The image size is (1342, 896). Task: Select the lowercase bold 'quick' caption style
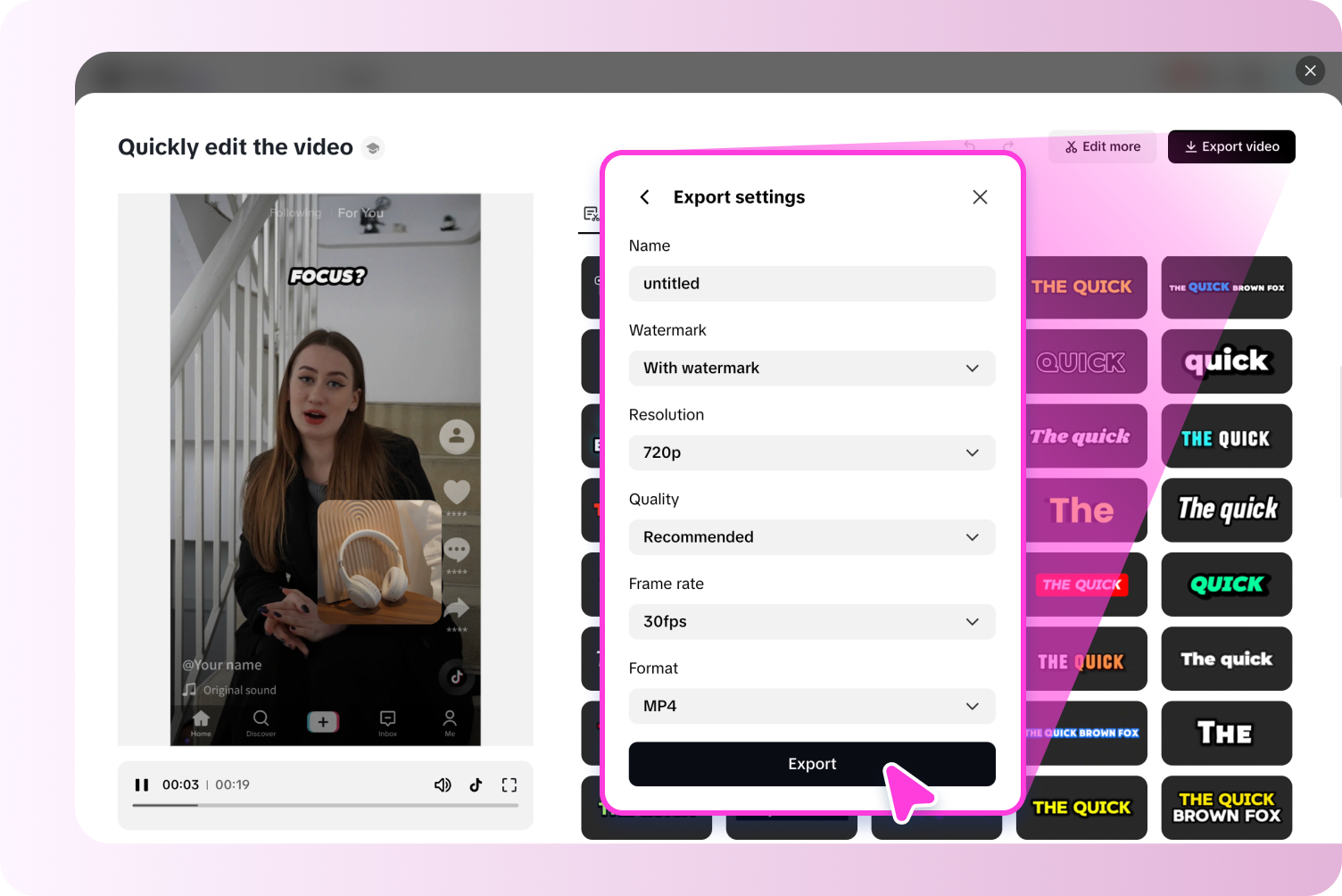1227,361
